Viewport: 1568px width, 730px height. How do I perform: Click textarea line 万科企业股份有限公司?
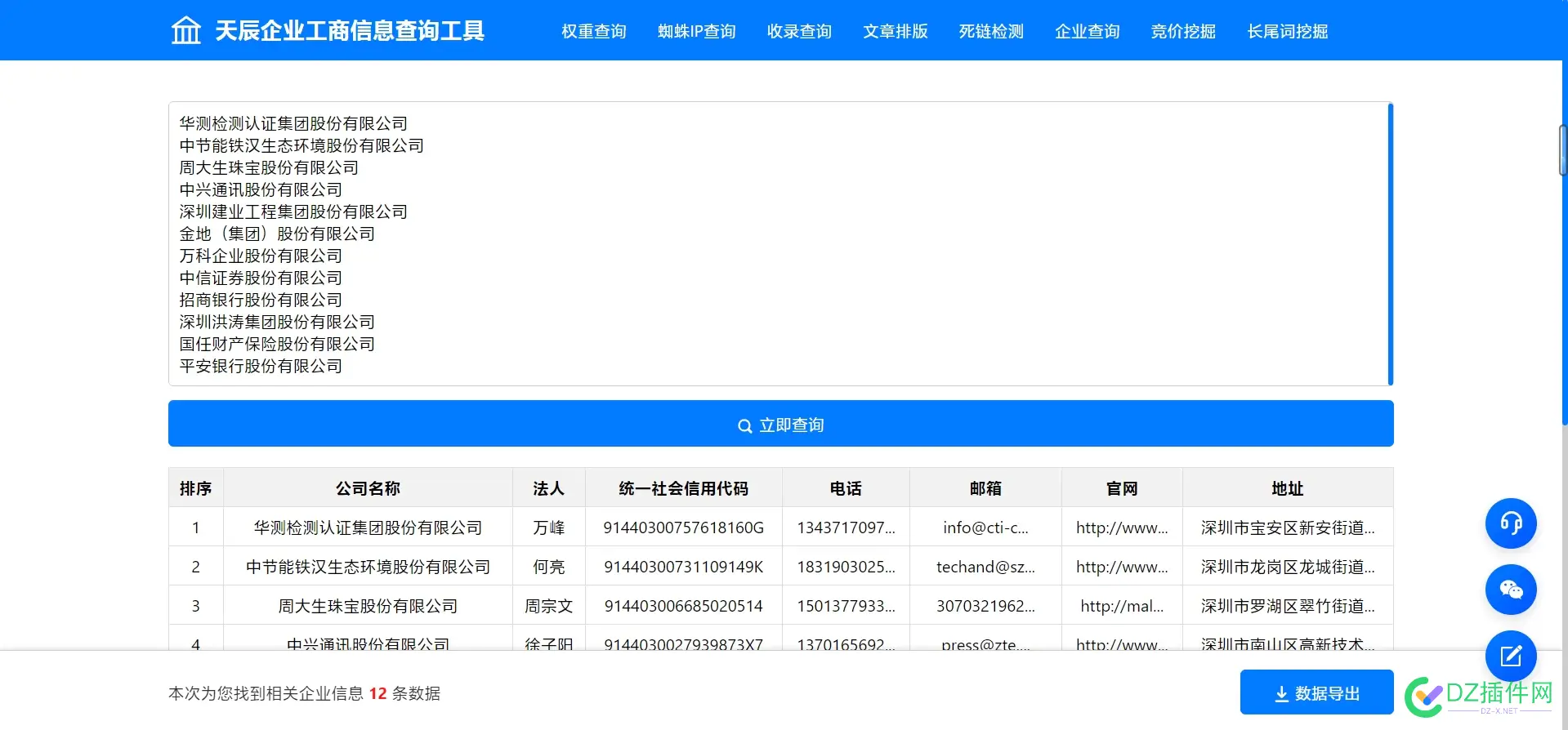[x=261, y=256]
